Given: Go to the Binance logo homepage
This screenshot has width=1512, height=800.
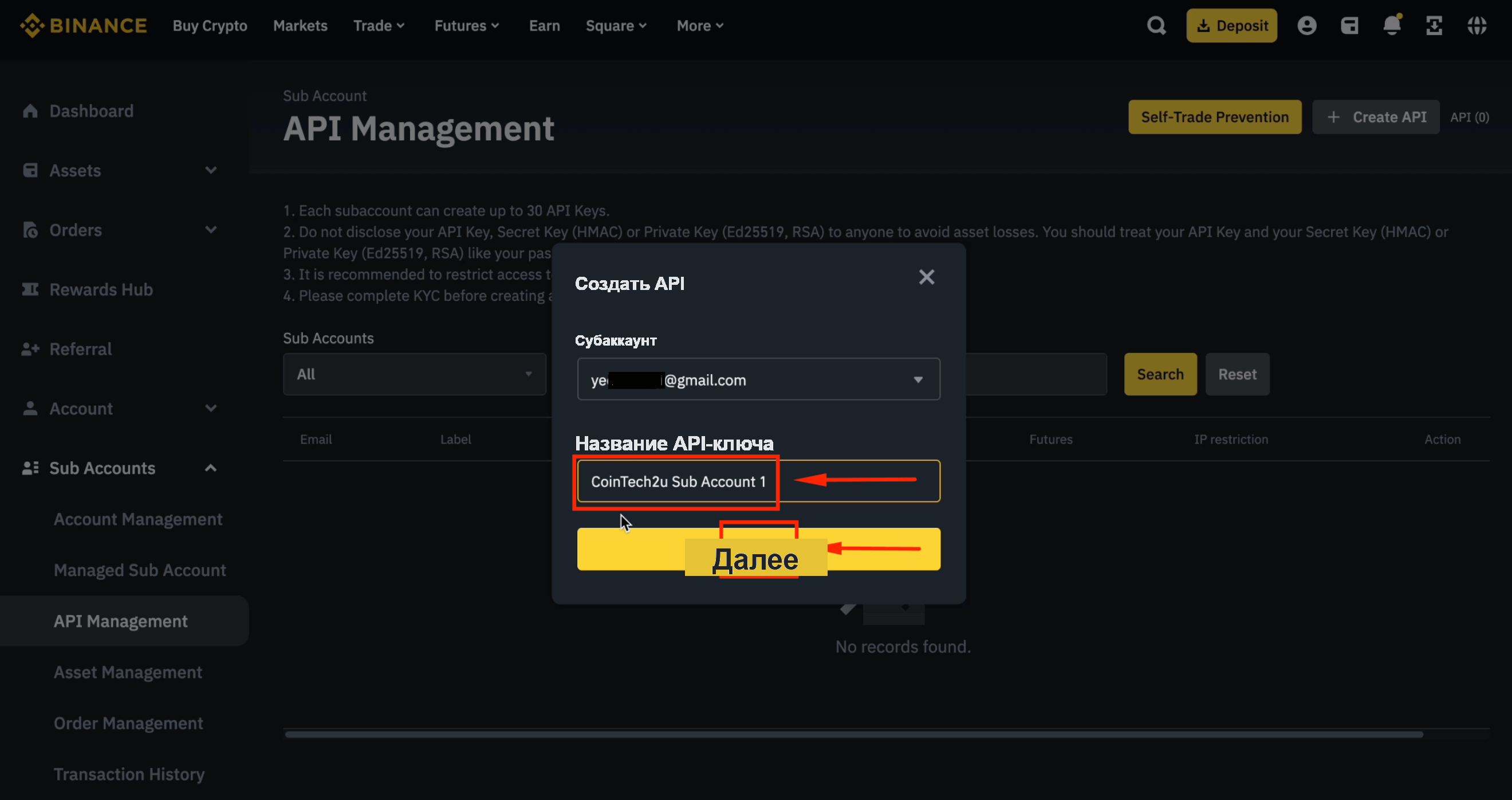Looking at the screenshot, I should click(84, 26).
